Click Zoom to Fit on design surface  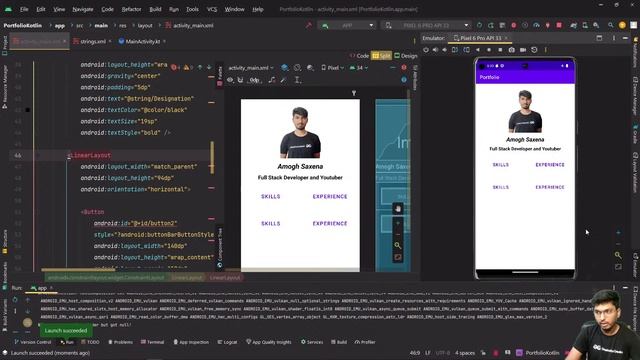(398, 257)
